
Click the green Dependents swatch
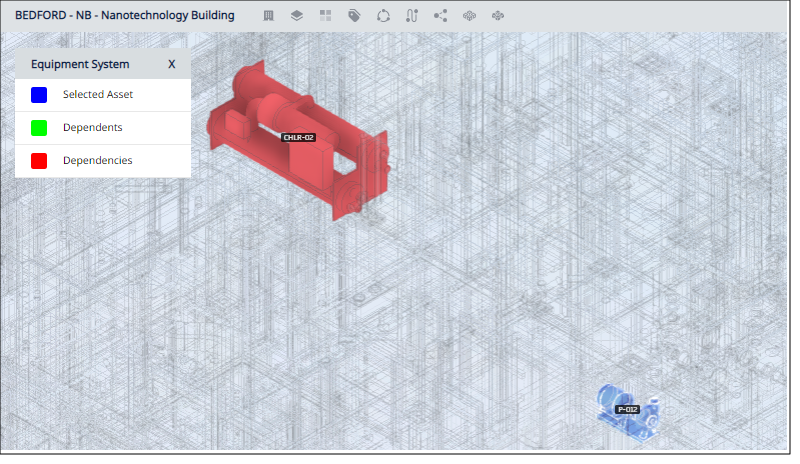[39, 128]
